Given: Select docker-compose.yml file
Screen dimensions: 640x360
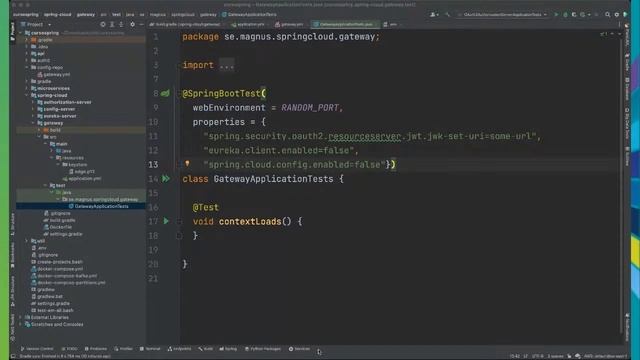Looking at the screenshot, I should [x=60, y=269].
